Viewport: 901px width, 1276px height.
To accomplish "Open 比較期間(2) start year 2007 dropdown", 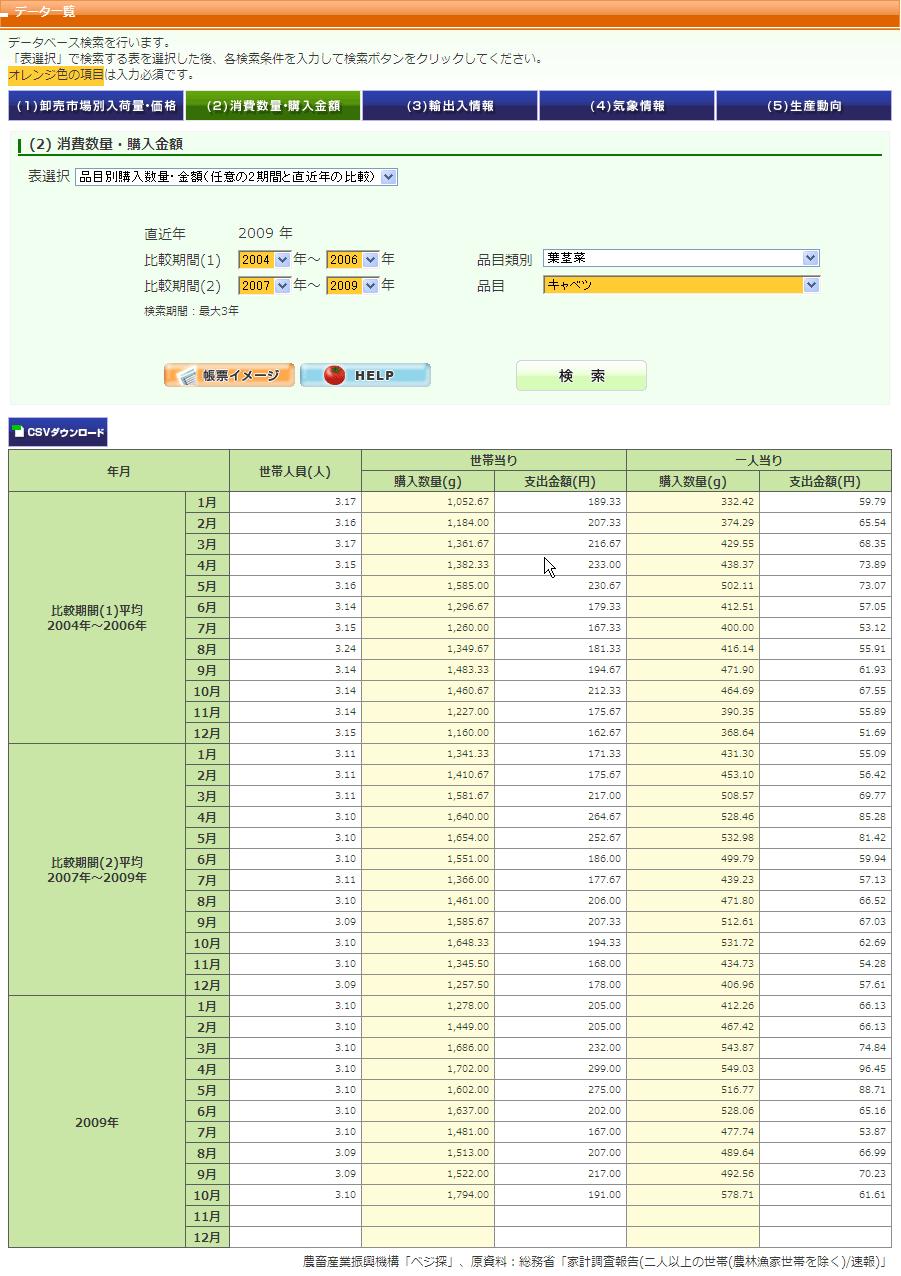I will coord(265,285).
